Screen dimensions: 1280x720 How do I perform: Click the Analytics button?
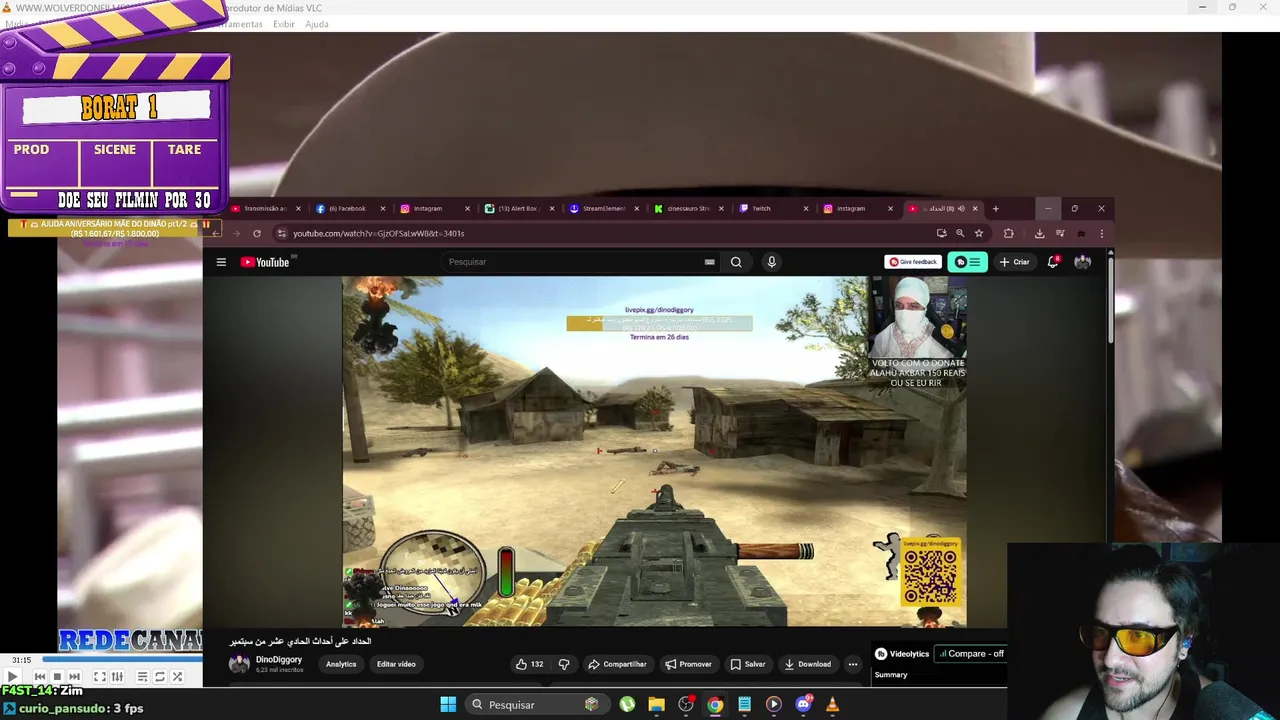click(341, 664)
